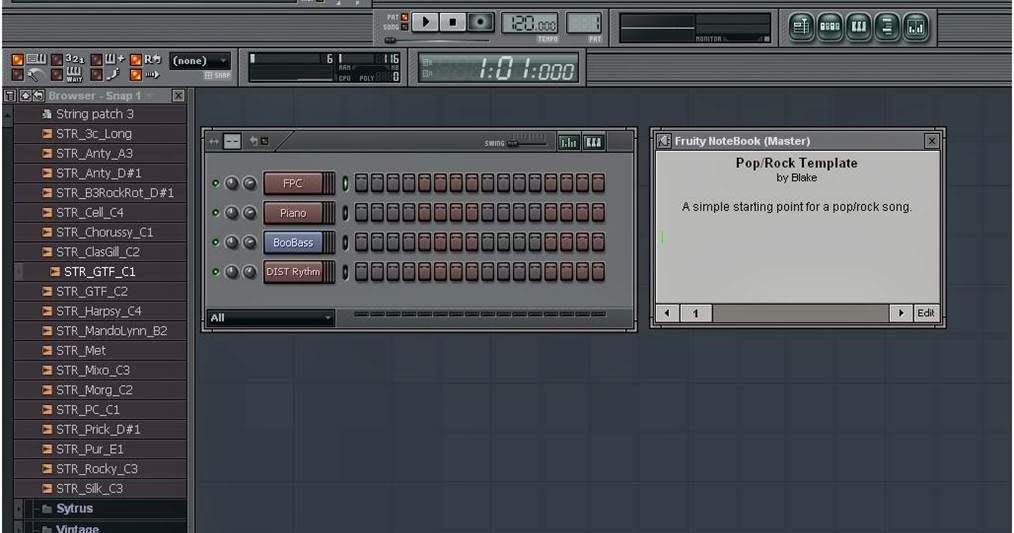
Task: Click the tempo display showing 120
Action: click(530, 24)
